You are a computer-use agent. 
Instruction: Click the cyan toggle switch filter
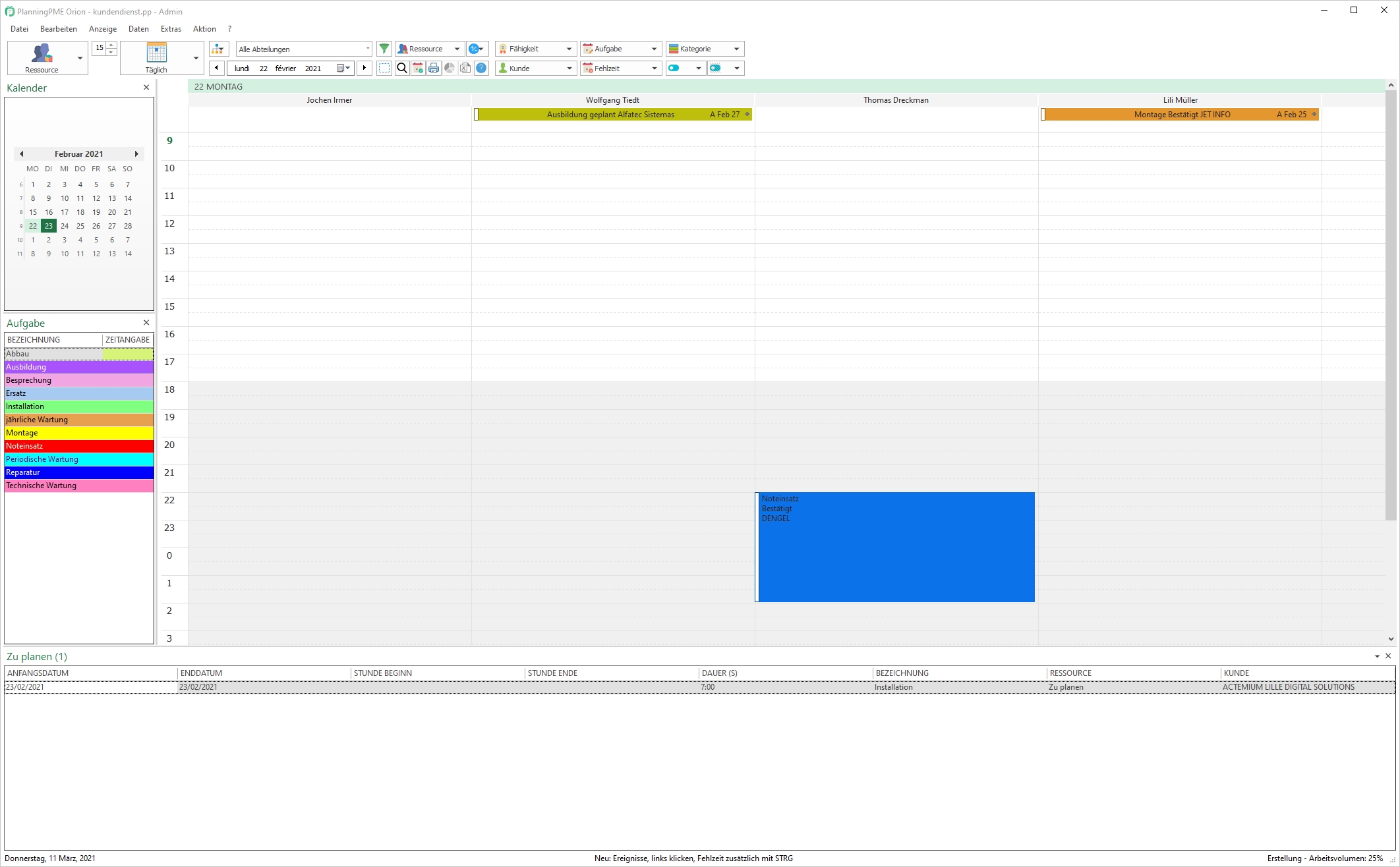click(674, 68)
